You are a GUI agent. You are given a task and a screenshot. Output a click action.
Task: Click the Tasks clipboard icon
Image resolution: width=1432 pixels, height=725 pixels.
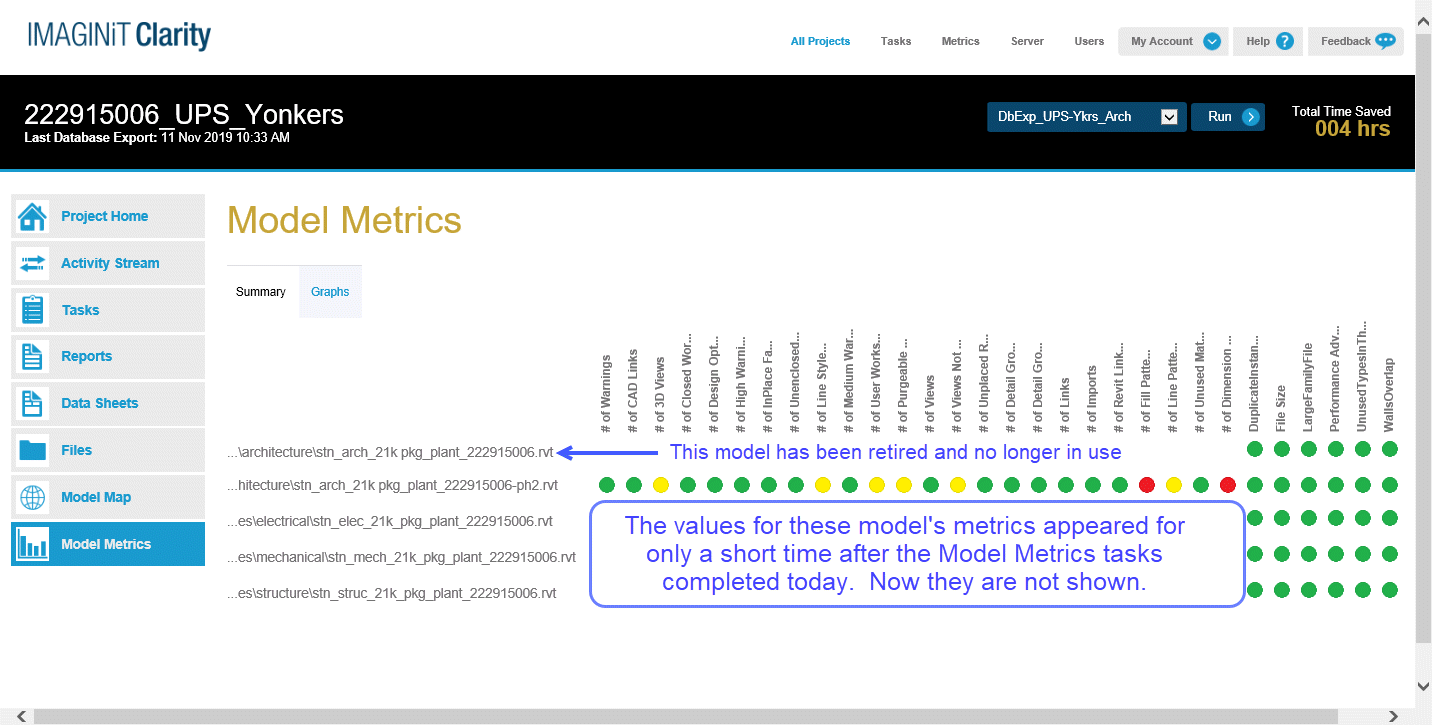(33, 310)
